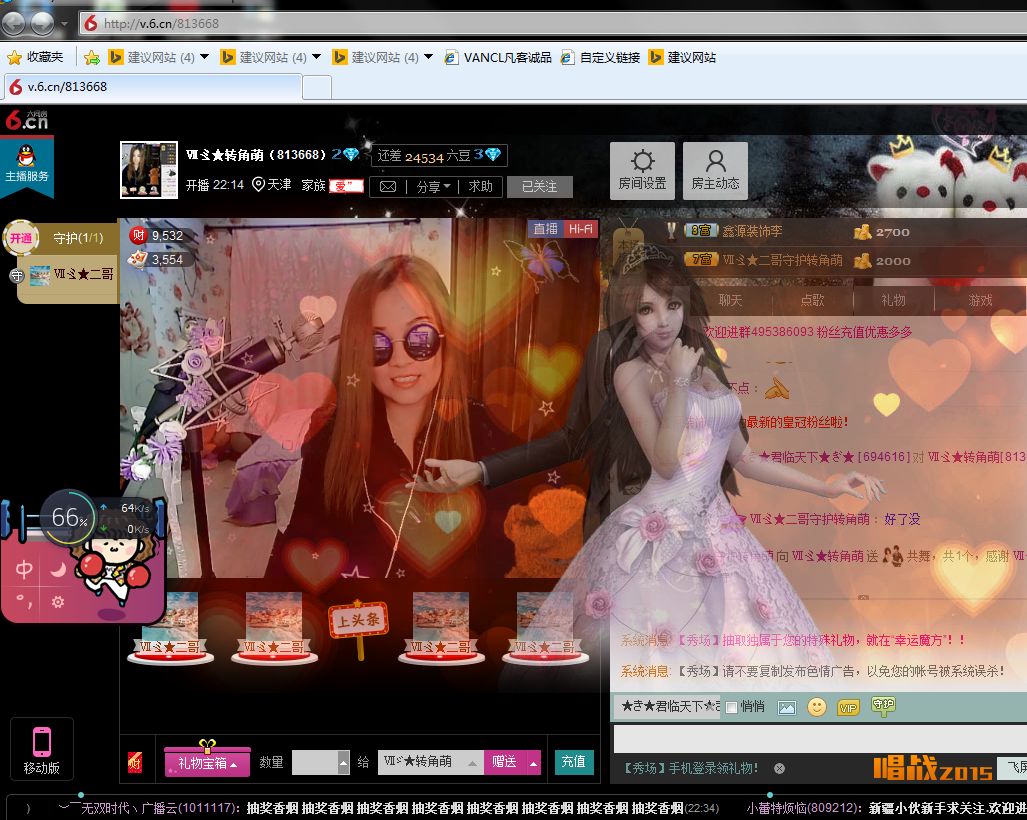
Task: Open 房间设置 room settings
Action: click(643, 170)
